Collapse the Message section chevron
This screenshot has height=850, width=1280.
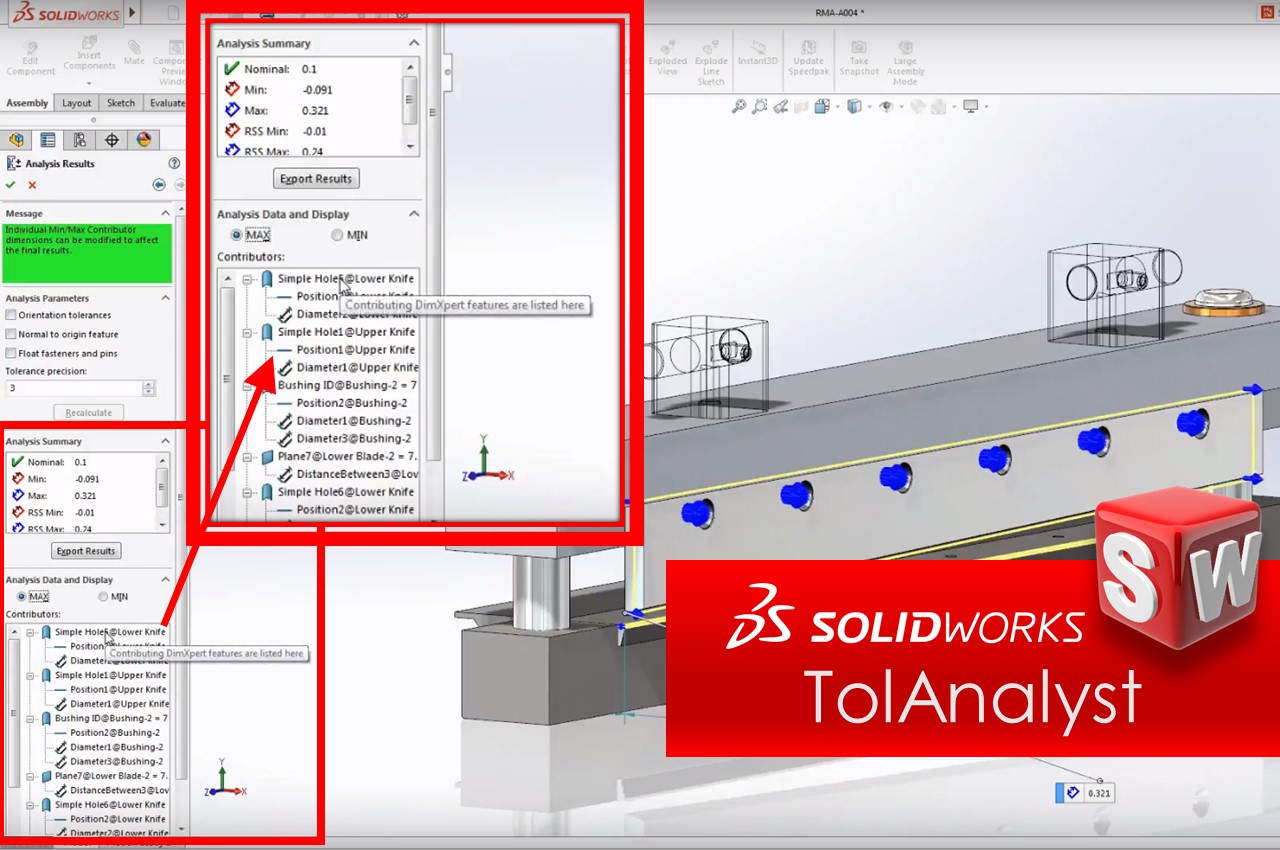[165, 213]
